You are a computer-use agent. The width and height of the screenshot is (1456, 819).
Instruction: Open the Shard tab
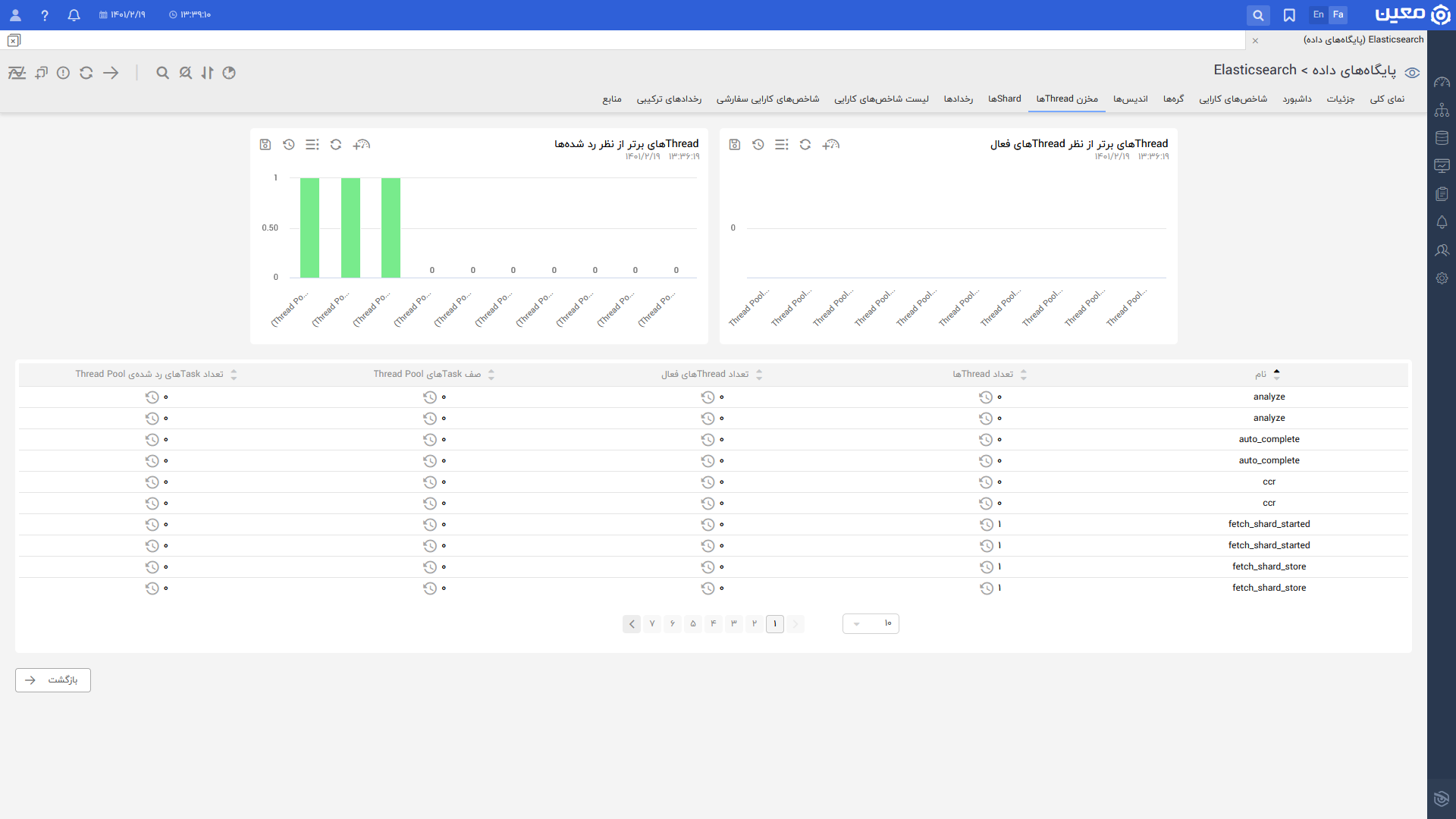1004,99
